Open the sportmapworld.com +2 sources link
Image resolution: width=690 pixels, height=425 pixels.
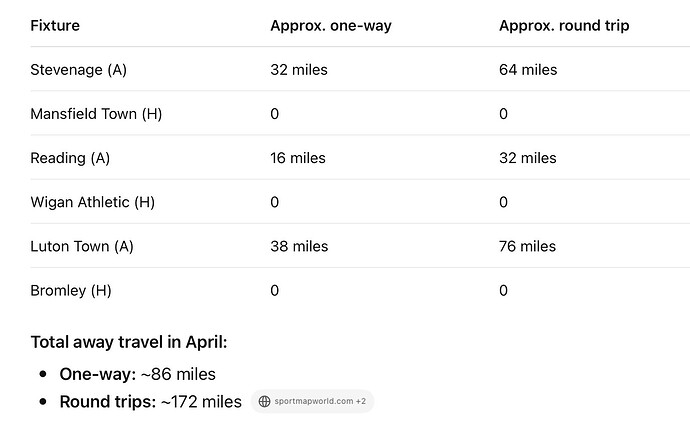coord(312,401)
